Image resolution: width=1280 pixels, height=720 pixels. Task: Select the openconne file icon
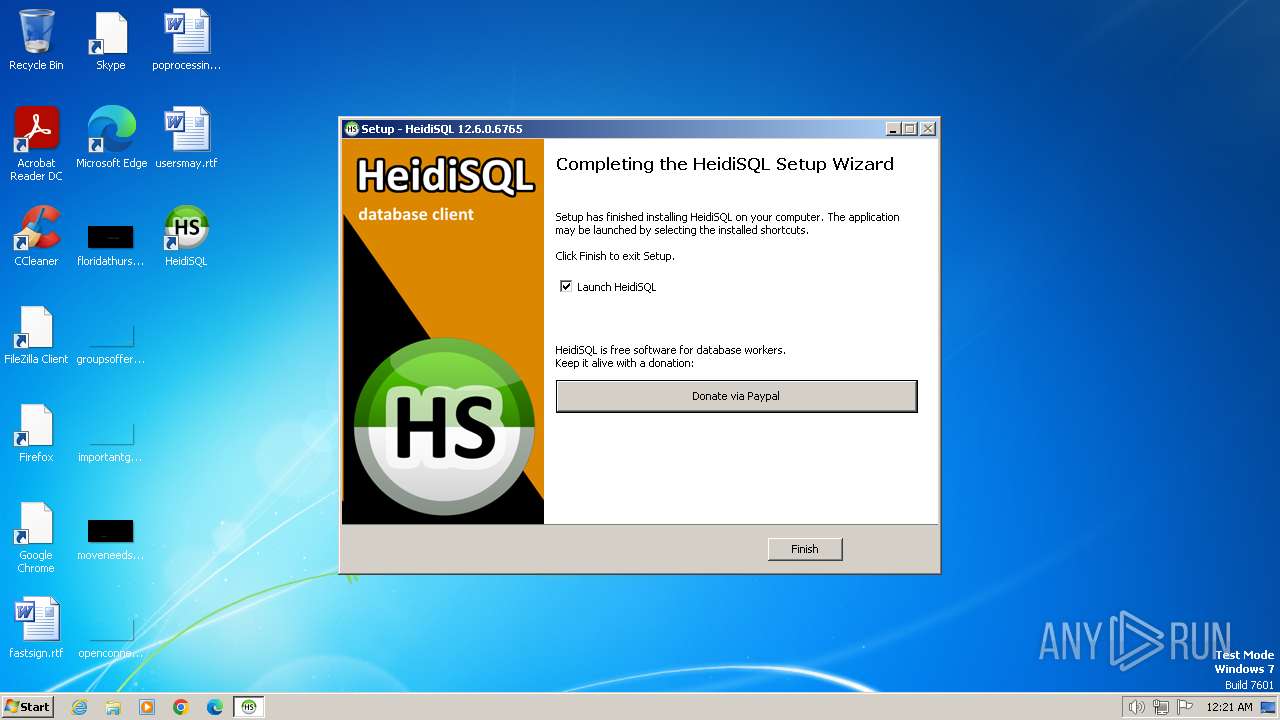110,637
